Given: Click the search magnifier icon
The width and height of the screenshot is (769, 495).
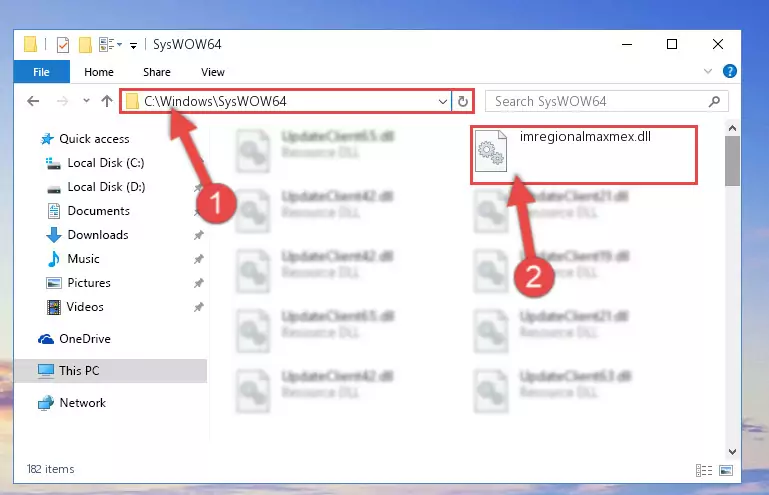Looking at the screenshot, I should 715,102.
